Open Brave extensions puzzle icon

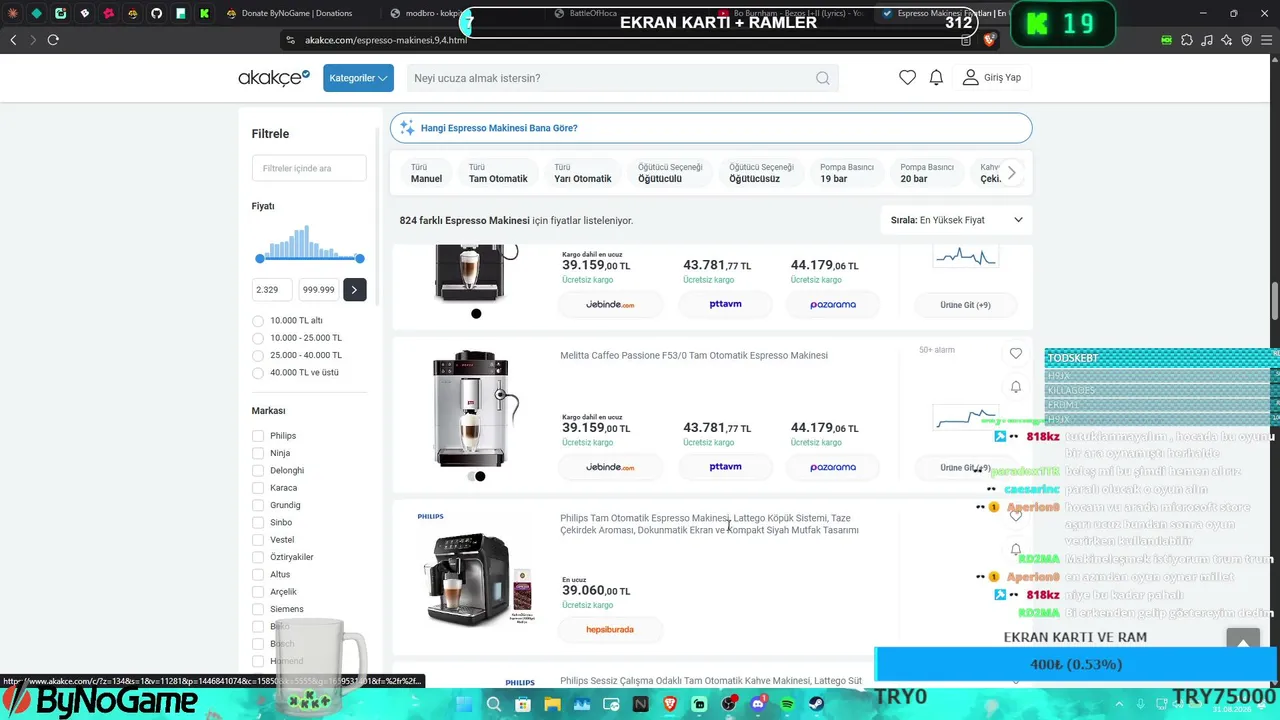[x=1187, y=40]
